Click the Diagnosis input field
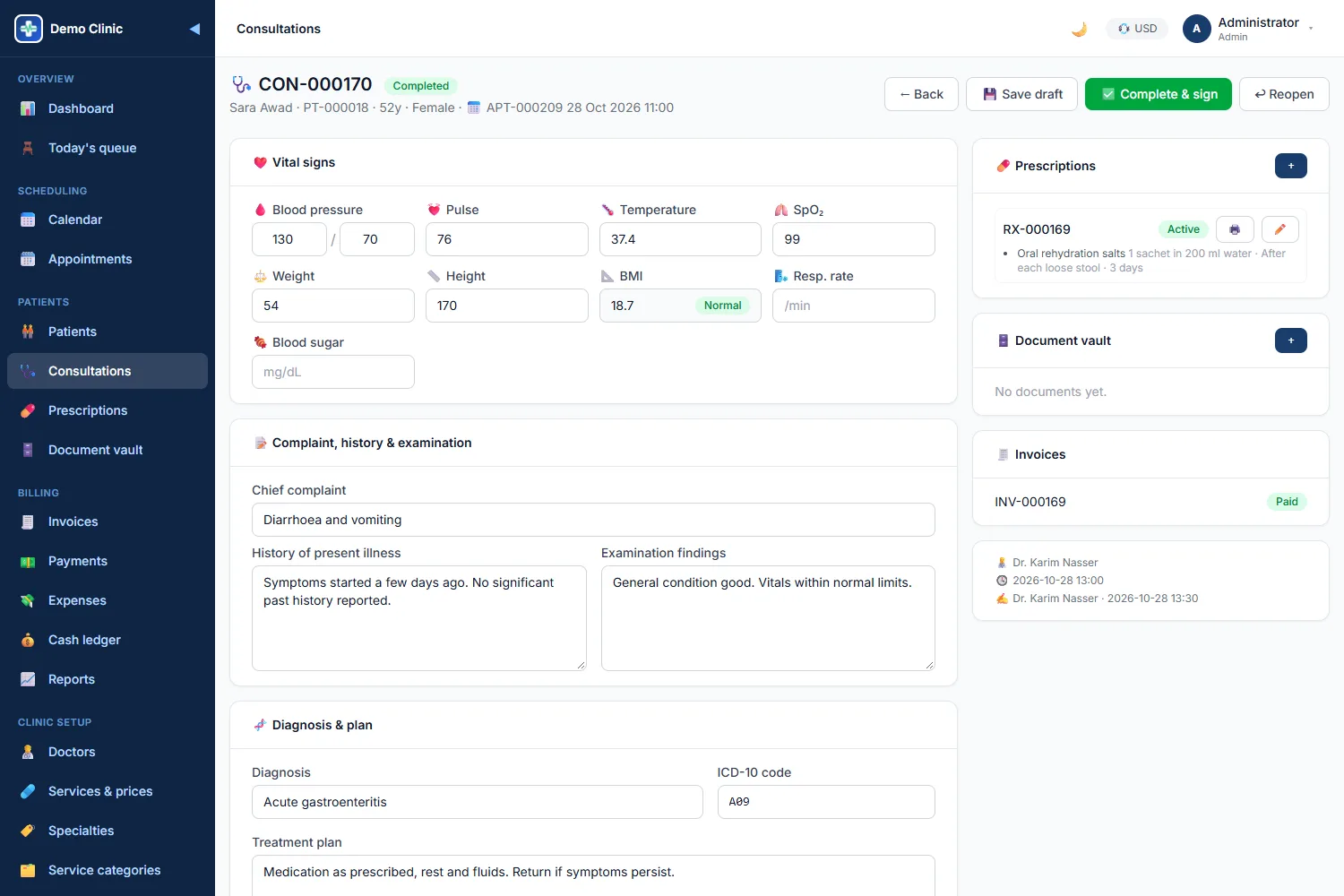Viewport: 1344px width, 896px height. (x=478, y=802)
